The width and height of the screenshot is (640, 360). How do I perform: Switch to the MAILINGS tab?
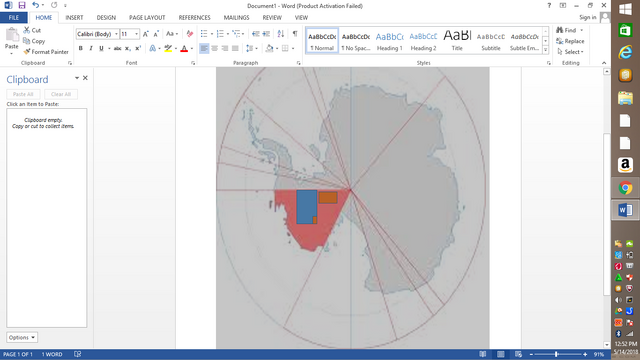click(236, 18)
